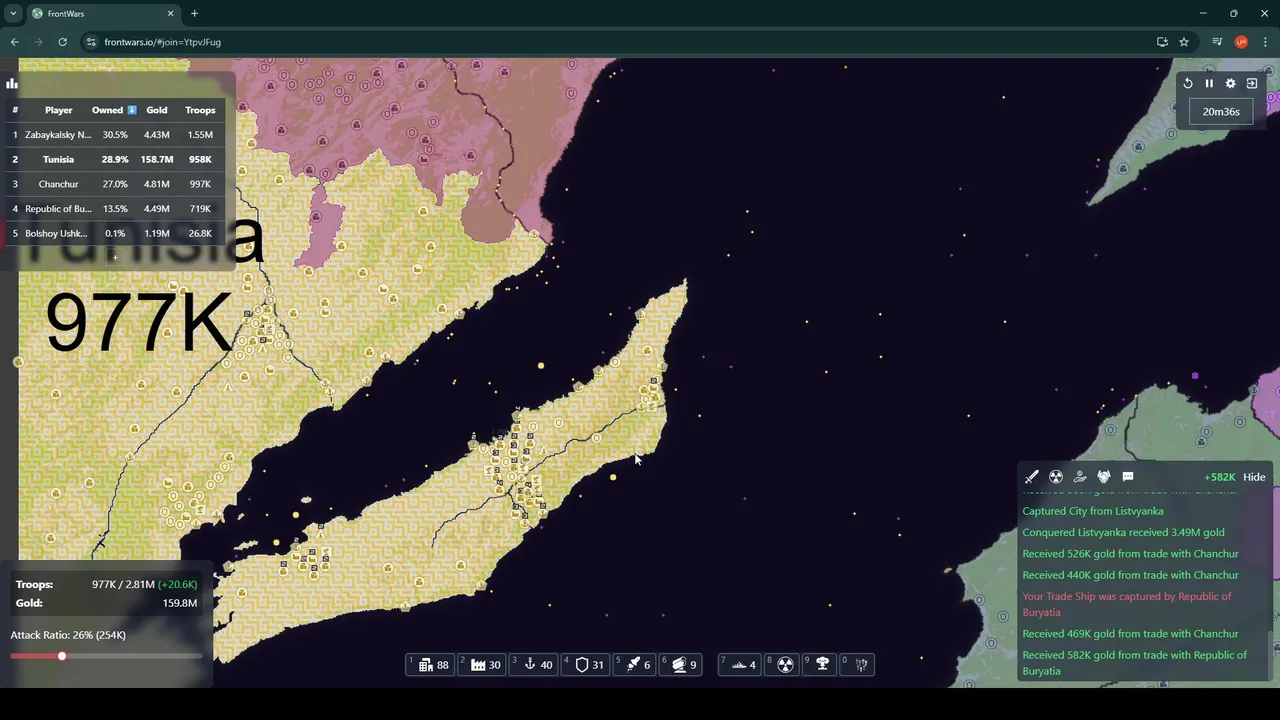Image resolution: width=1280 pixels, height=720 pixels.
Task: Click 'Received 440K gold from trade' event
Action: [x=1130, y=575]
